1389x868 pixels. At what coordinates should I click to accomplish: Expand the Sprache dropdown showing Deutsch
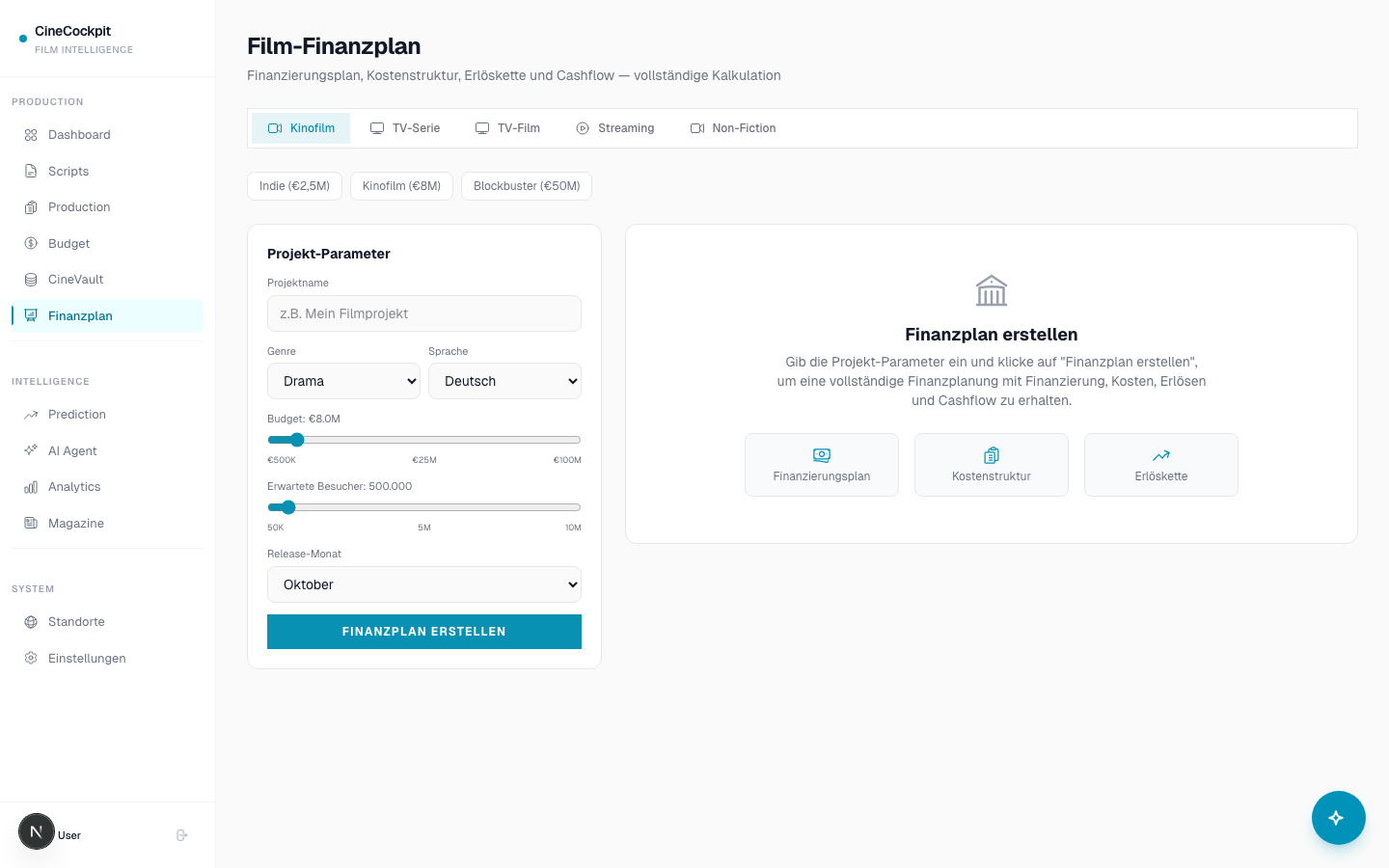[x=504, y=381]
